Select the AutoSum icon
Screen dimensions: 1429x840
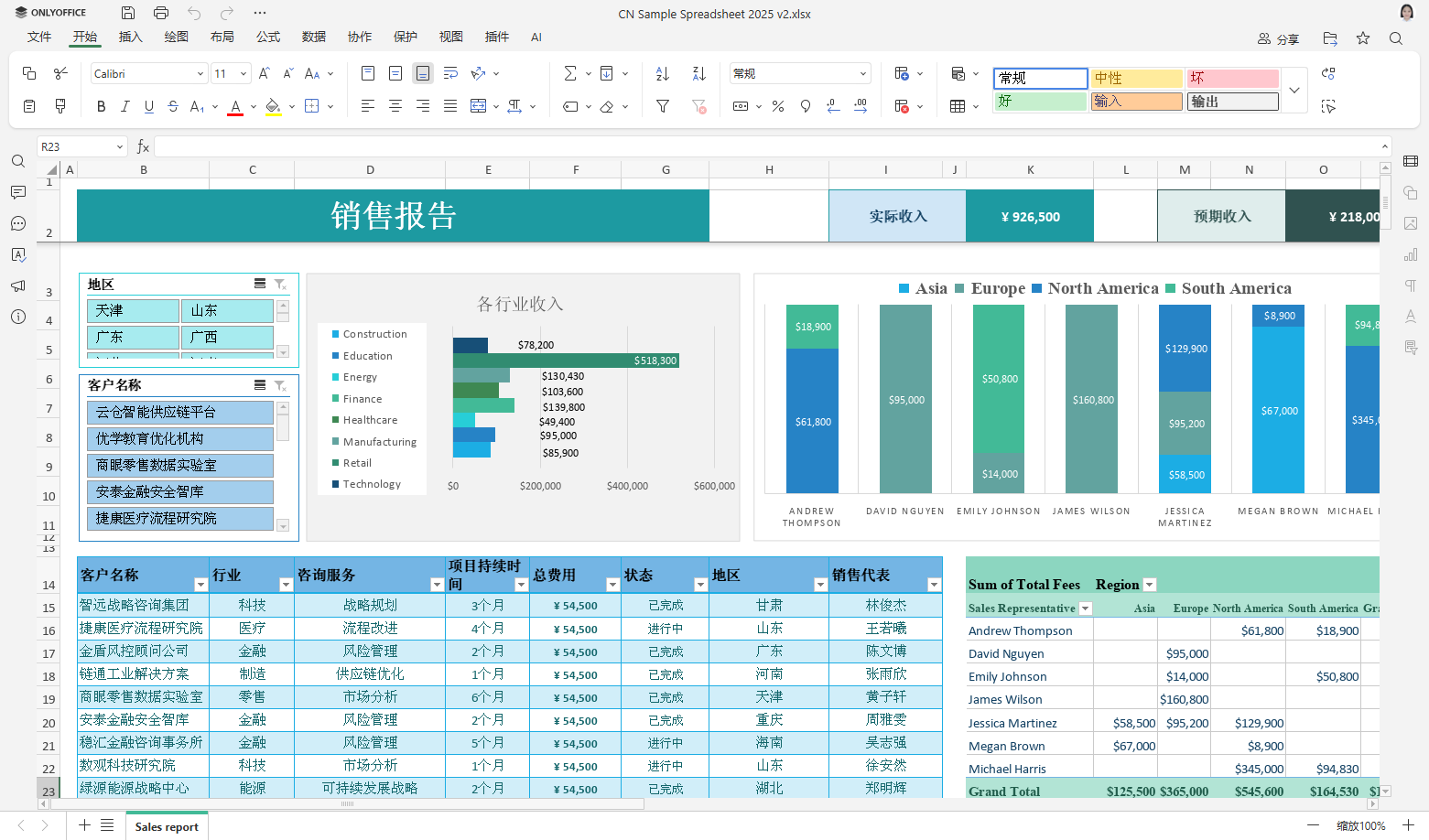(x=570, y=73)
